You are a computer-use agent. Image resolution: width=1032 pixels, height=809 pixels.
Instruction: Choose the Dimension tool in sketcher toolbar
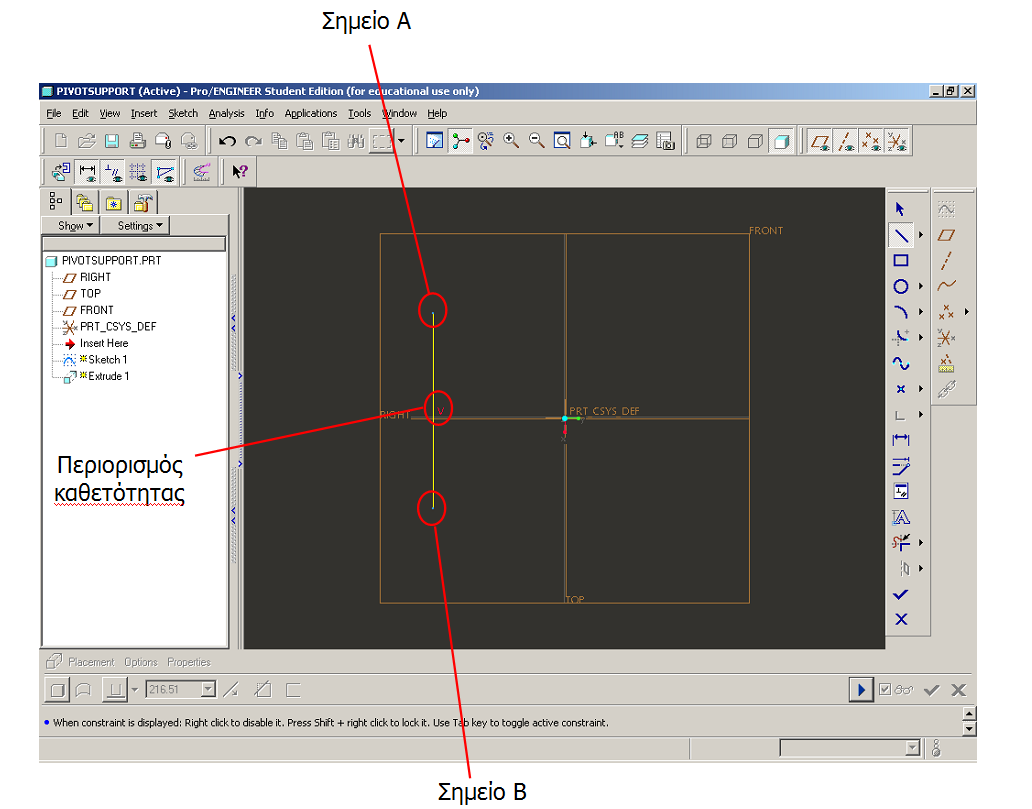click(901, 440)
